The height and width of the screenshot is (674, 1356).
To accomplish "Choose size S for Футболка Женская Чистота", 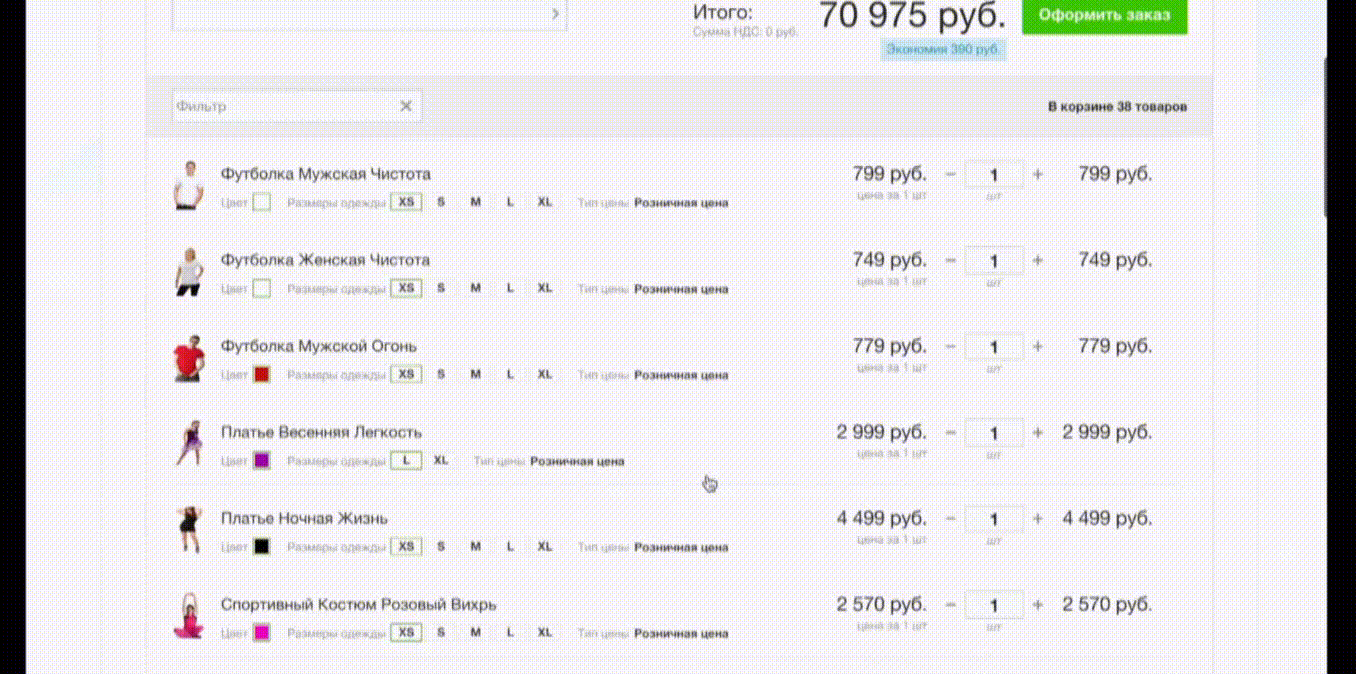I will click(x=441, y=288).
